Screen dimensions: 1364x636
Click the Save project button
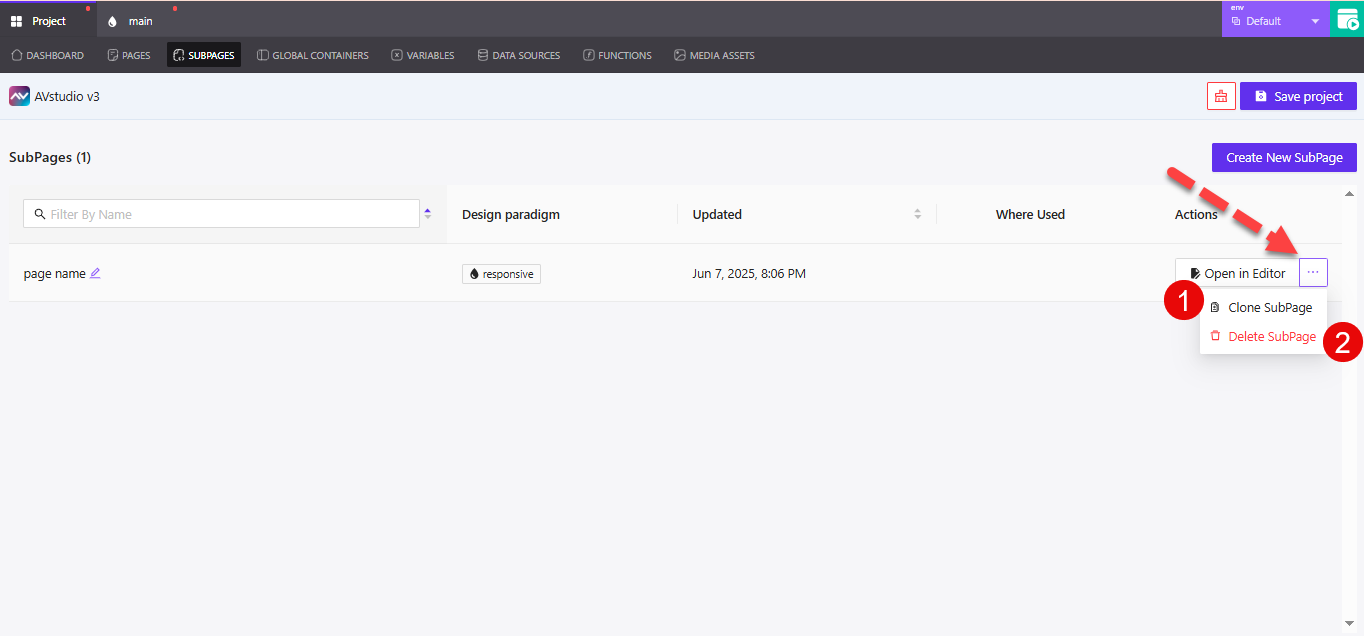tap(1298, 95)
